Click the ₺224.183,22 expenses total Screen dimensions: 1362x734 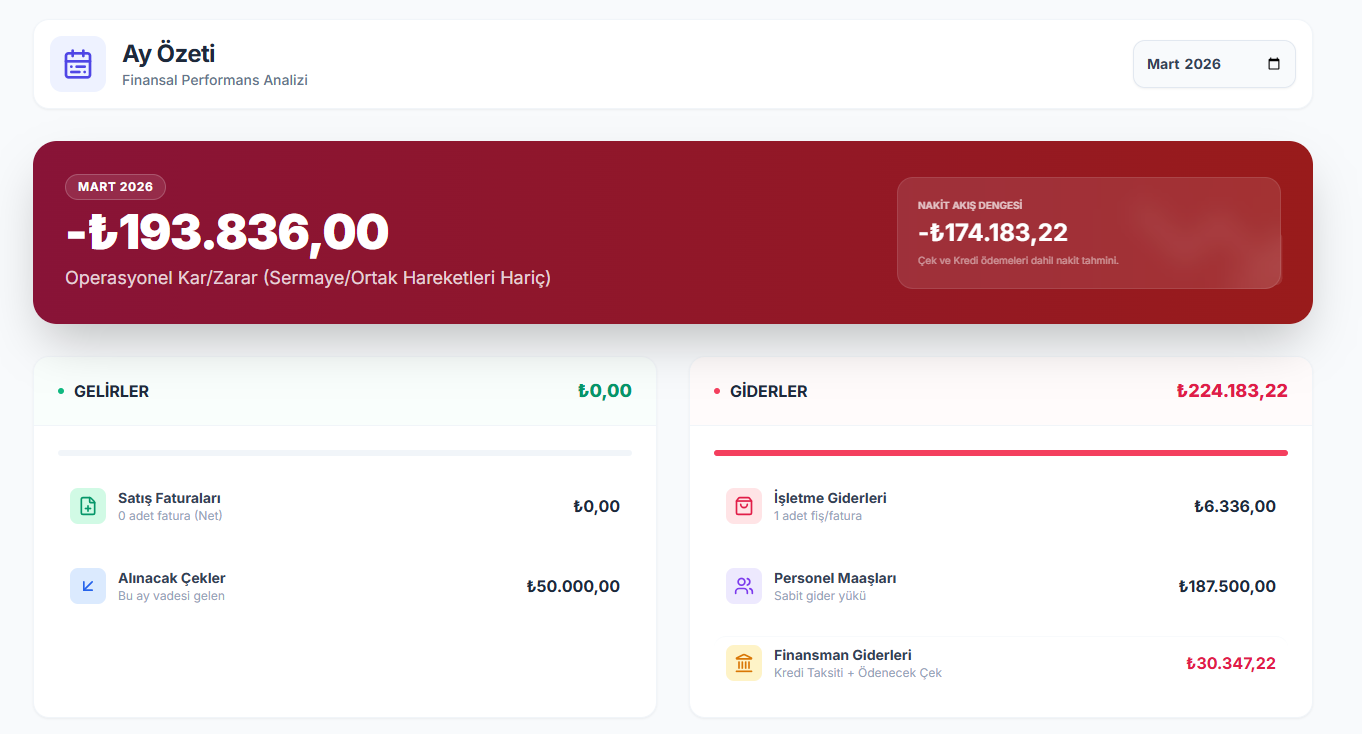point(1233,390)
